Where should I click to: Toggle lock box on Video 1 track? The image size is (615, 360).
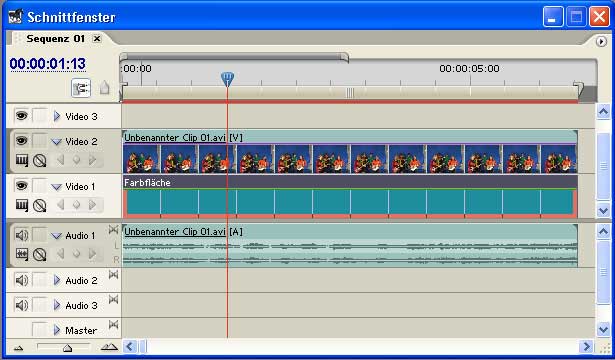pos(39,186)
